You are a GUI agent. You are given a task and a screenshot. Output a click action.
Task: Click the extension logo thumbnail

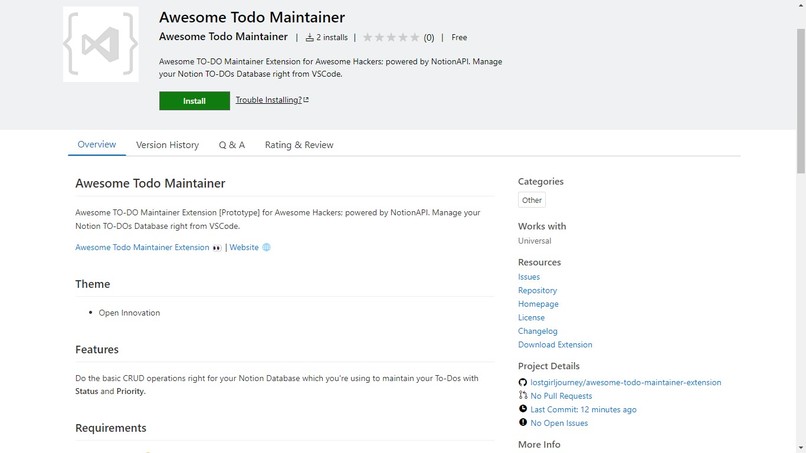(101, 44)
